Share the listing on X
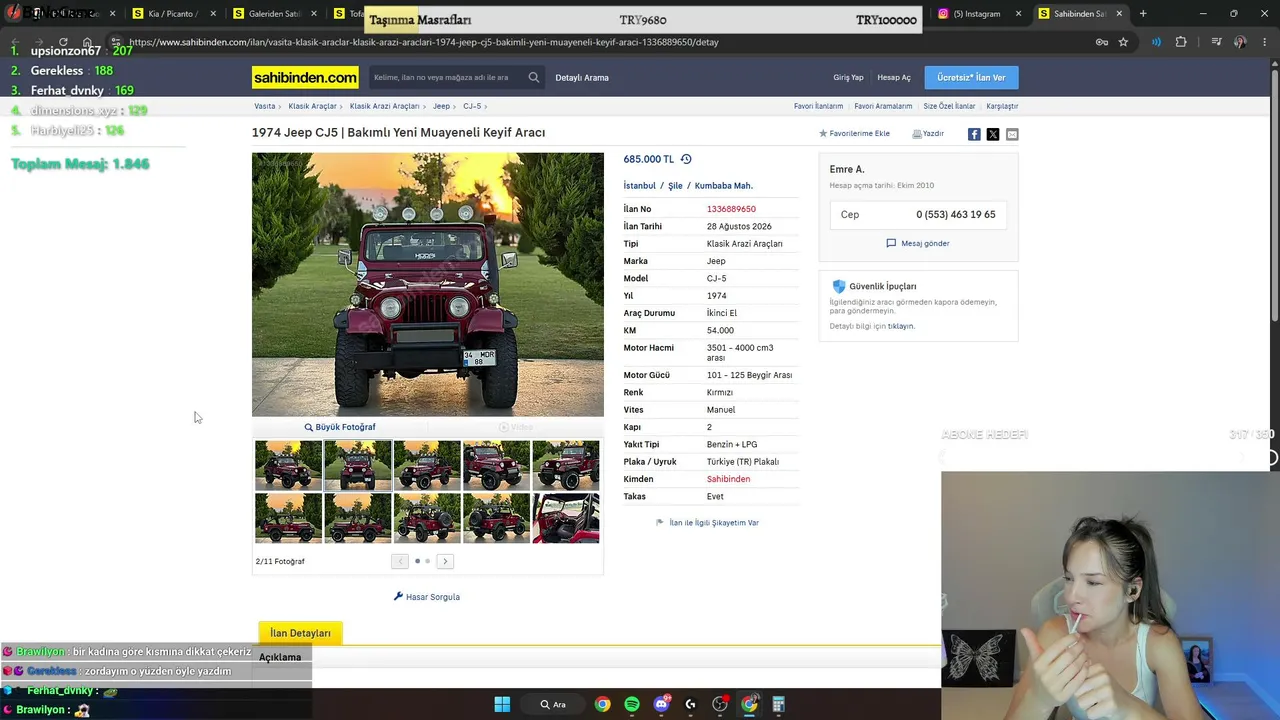Image resolution: width=1280 pixels, height=720 pixels. pyautogui.click(x=993, y=134)
